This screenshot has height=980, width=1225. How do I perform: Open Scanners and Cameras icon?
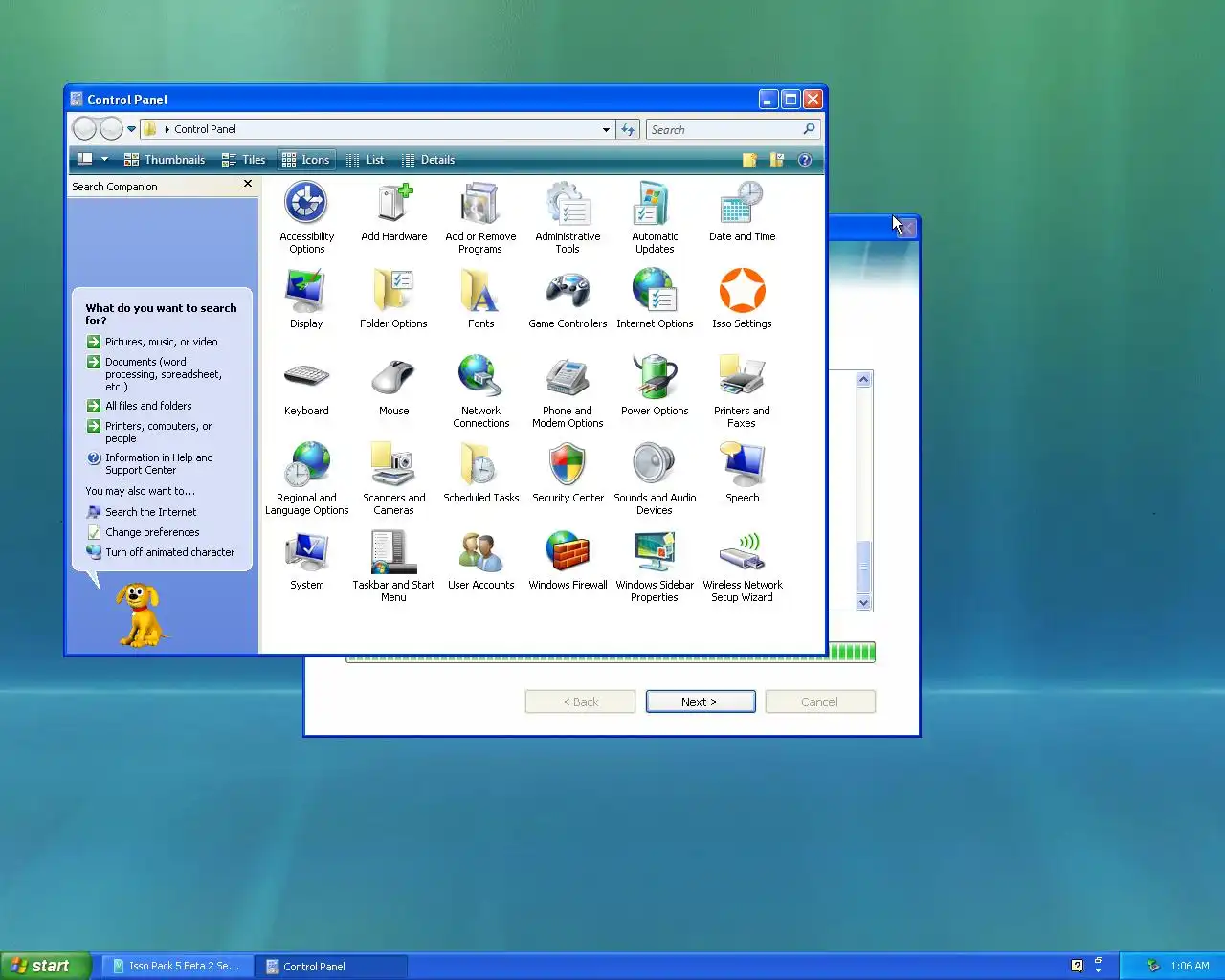tap(393, 479)
